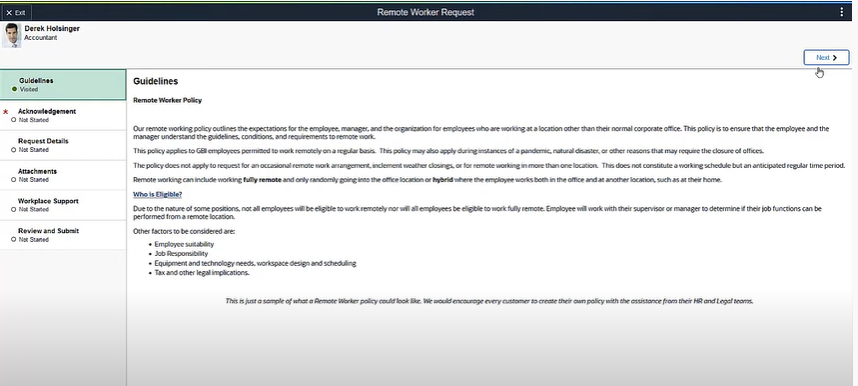Click the Not Started circle under Attachments
The width and height of the screenshot is (858, 386).
[x=14, y=180]
